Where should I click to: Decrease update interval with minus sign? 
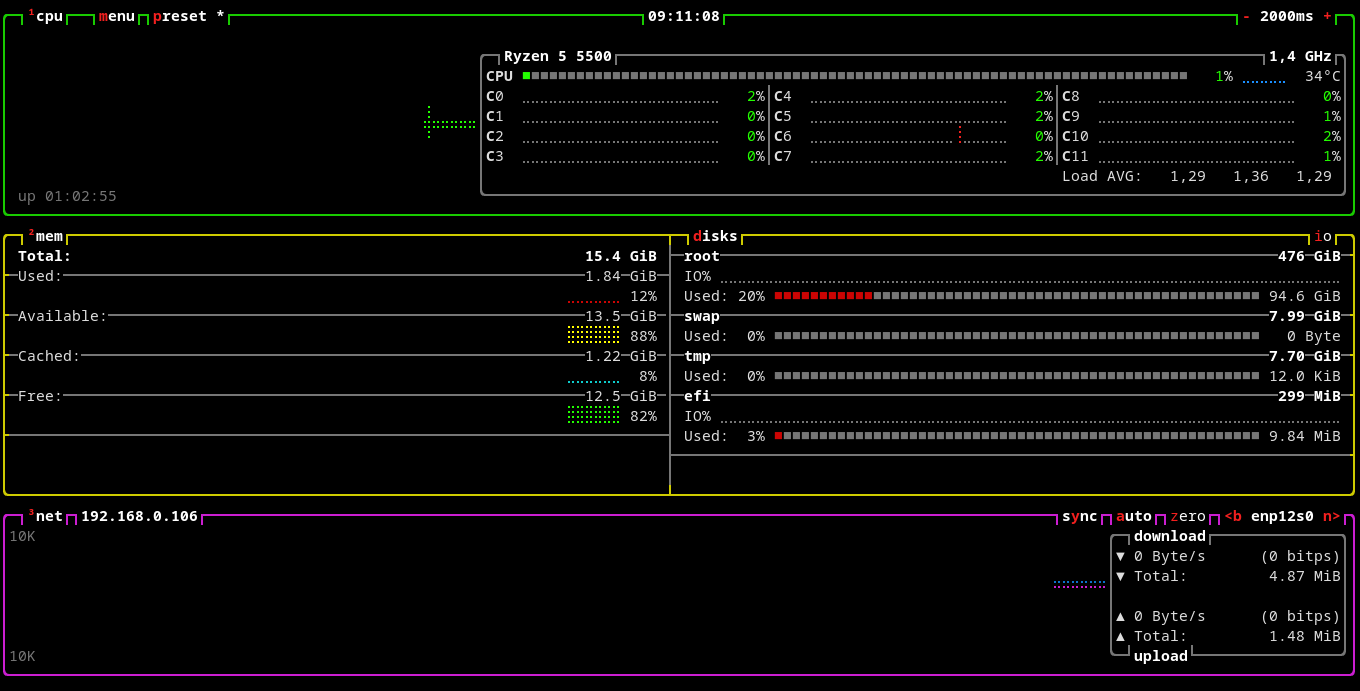point(1246,16)
